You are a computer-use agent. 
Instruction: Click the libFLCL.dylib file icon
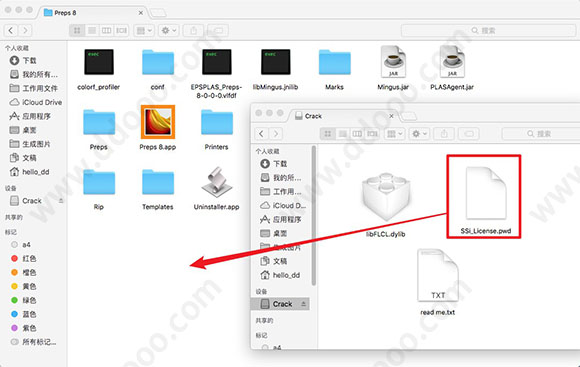click(x=386, y=197)
